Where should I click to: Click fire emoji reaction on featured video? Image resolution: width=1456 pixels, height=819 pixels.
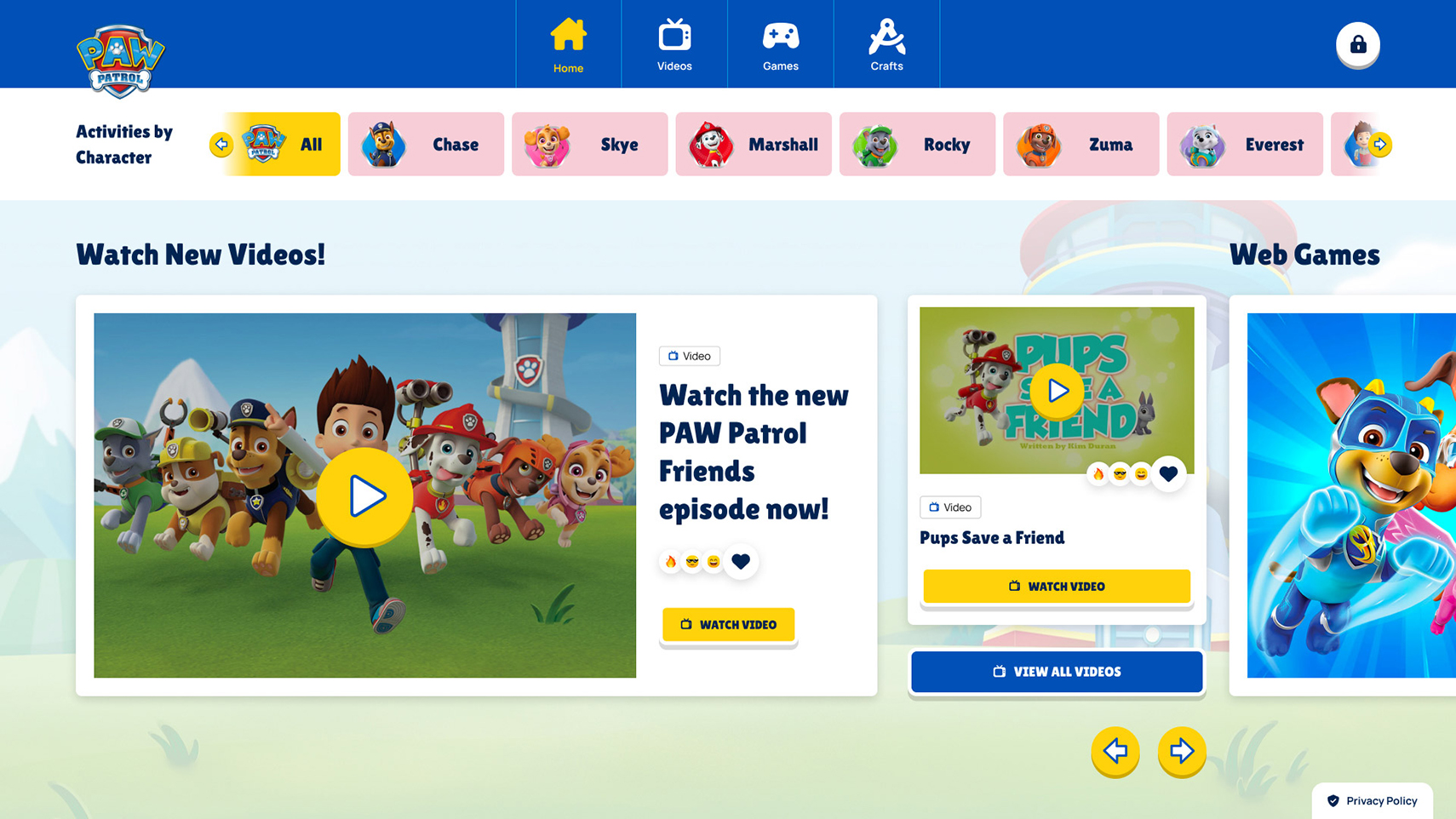pyautogui.click(x=671, y=561)
